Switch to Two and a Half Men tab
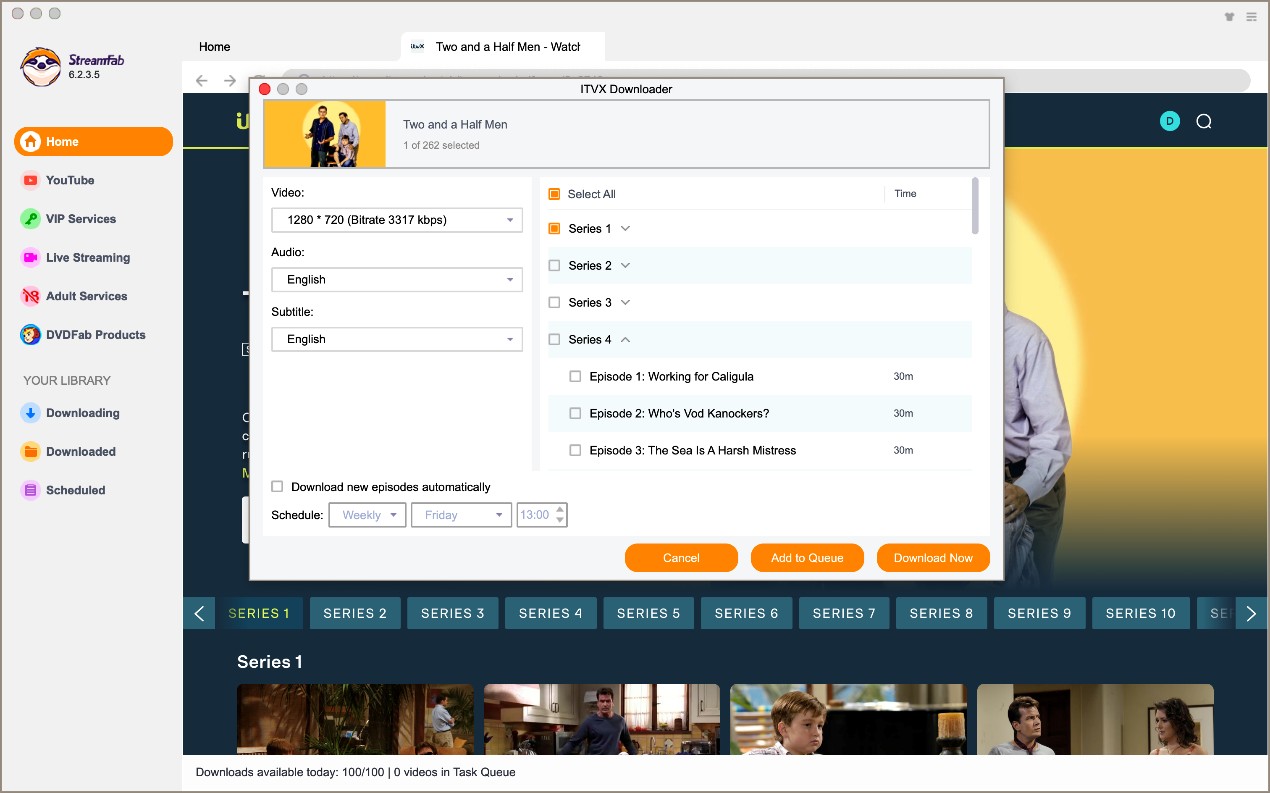The image size is (1270, 793). [x=503, y=47]
